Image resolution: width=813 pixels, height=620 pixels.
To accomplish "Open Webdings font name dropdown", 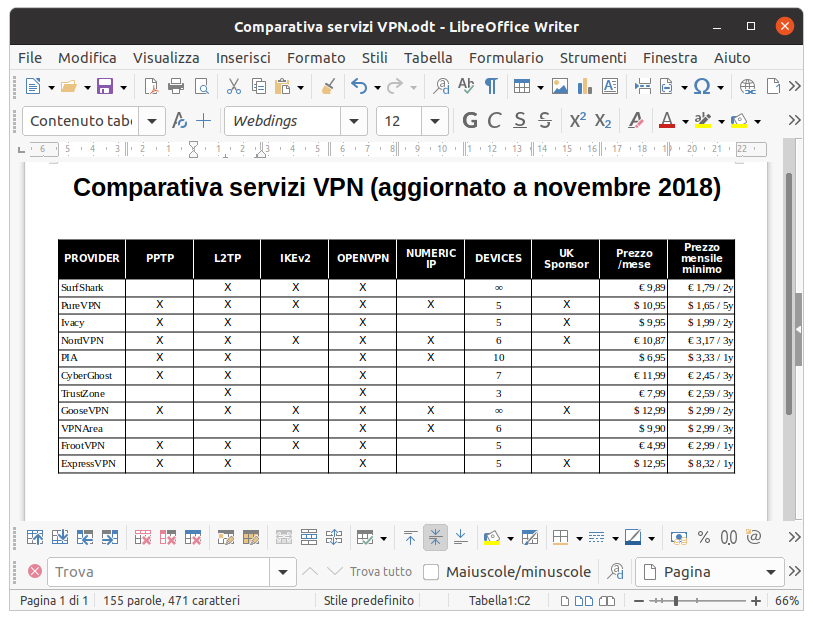I will coord(354,121).
